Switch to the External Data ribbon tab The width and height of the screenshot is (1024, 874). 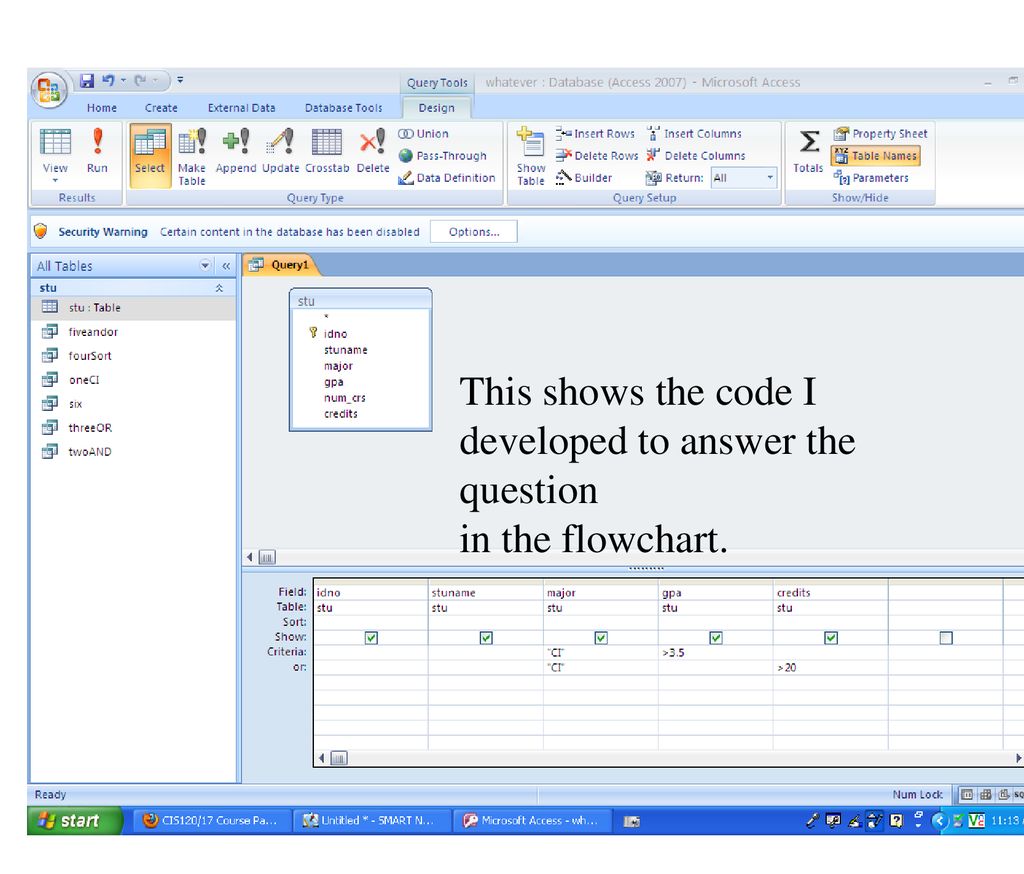(242, 108)
